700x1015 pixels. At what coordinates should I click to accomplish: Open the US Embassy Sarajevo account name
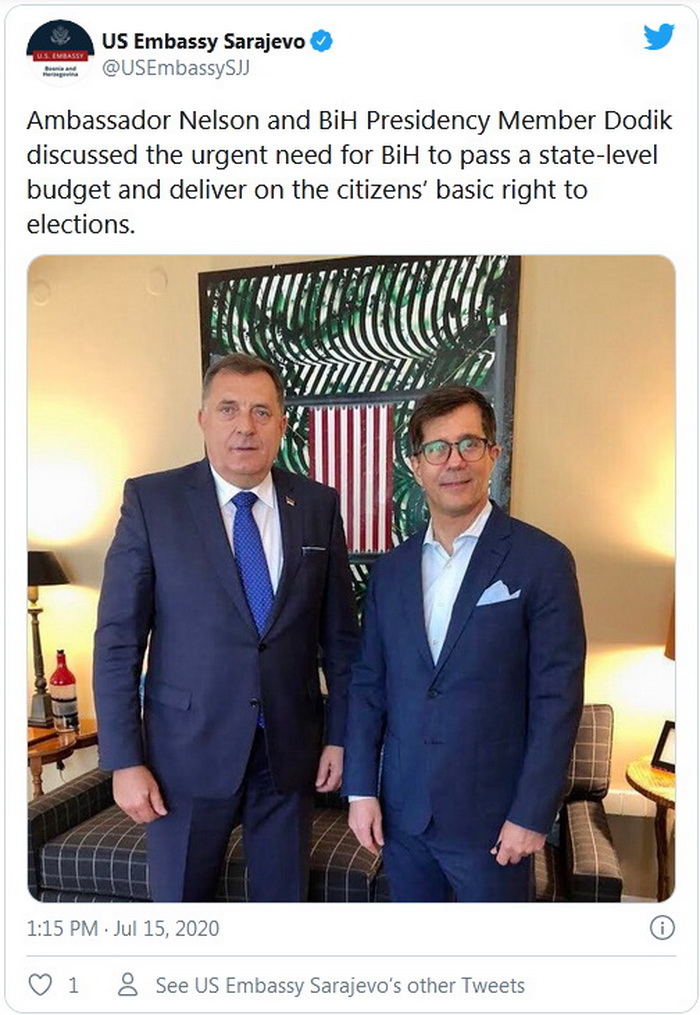pos(203,41)
